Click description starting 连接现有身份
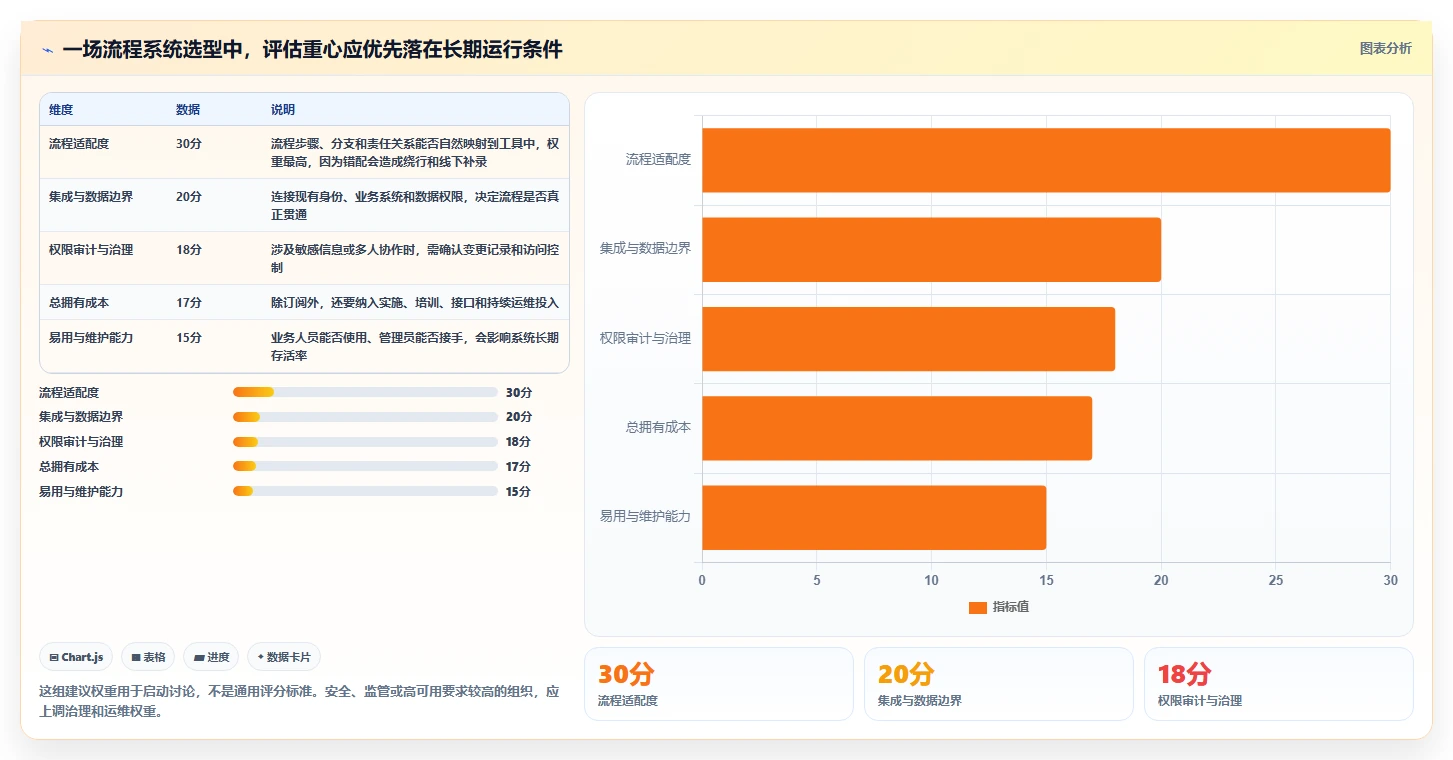Screen dimensions: 1453x760 pos(415,205)
